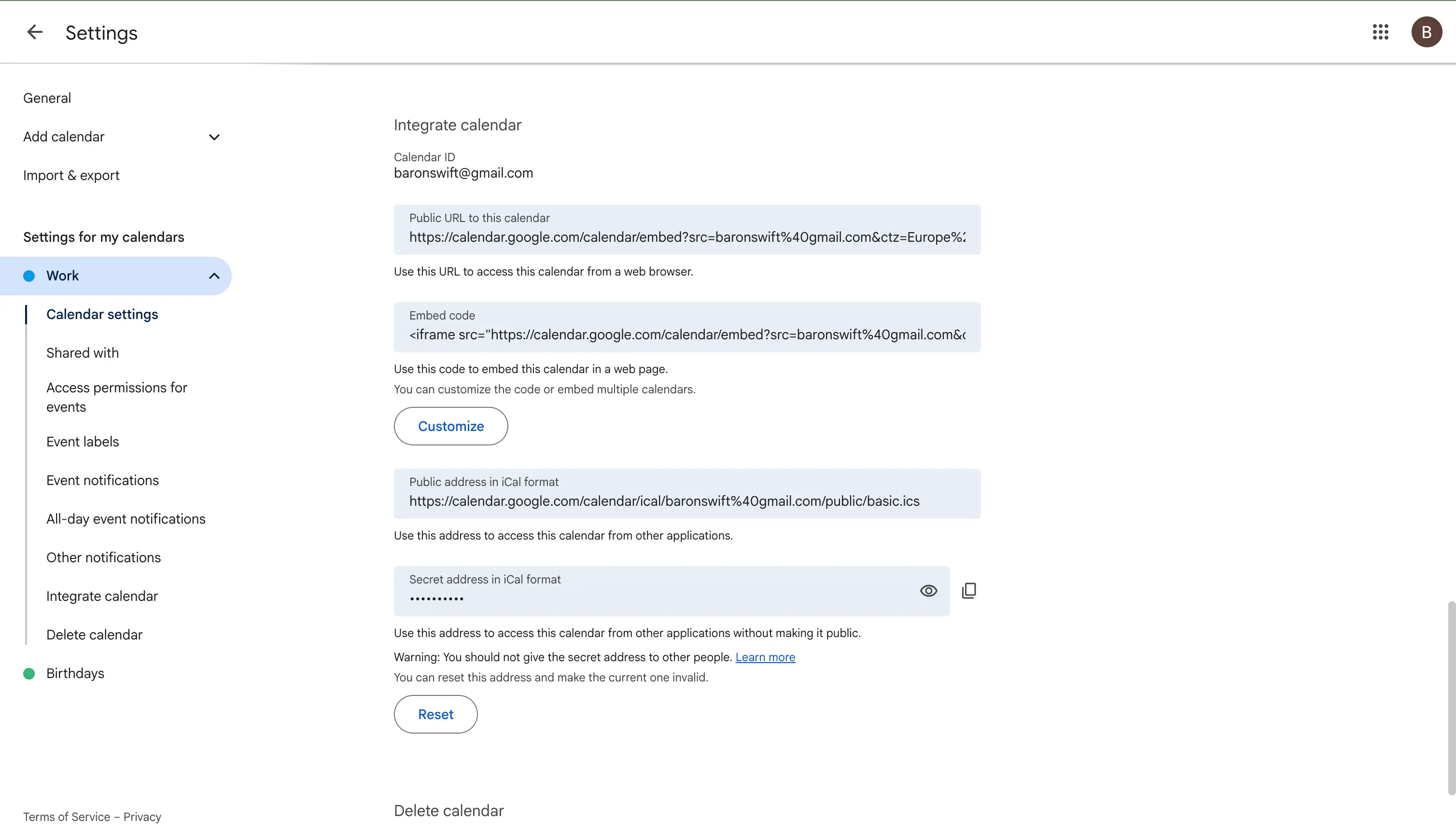Click the Settings page title

tap(102, 32)
